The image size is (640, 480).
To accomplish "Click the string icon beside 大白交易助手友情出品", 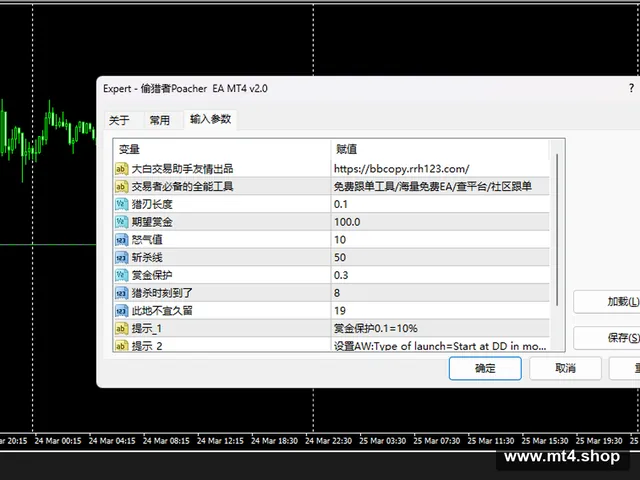I will pos(121,169).
